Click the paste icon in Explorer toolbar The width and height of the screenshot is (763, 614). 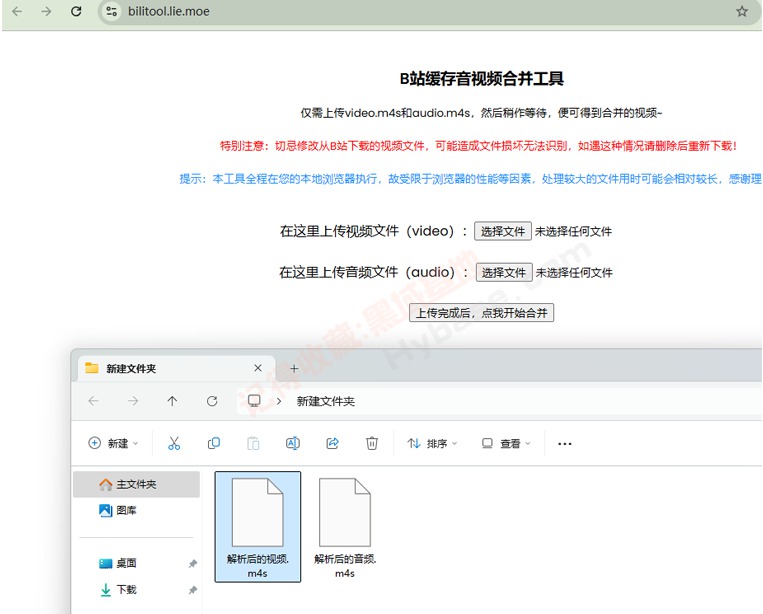(x=253, y=443)
